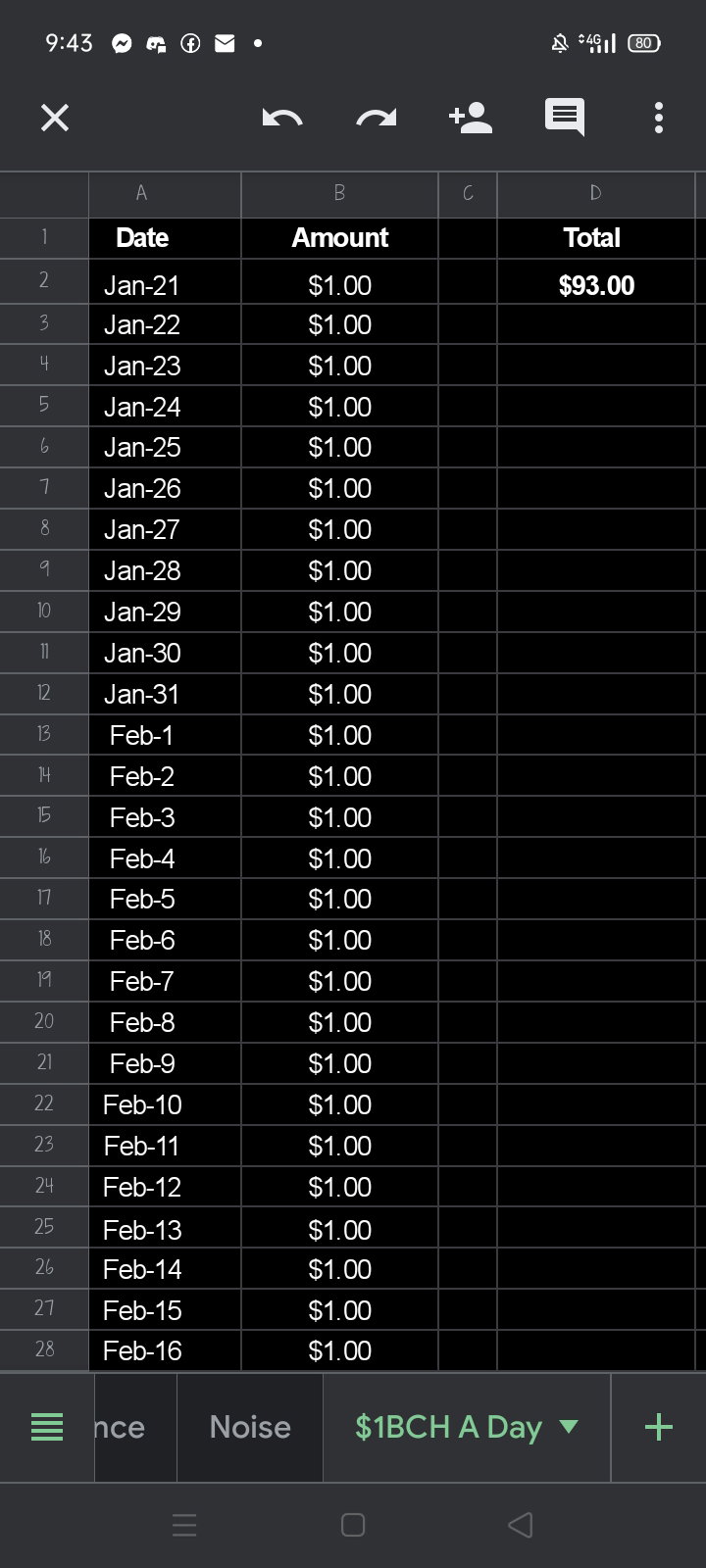Open the add person share icon
This screenshot has width=706, height=1568.
point(471,118)
